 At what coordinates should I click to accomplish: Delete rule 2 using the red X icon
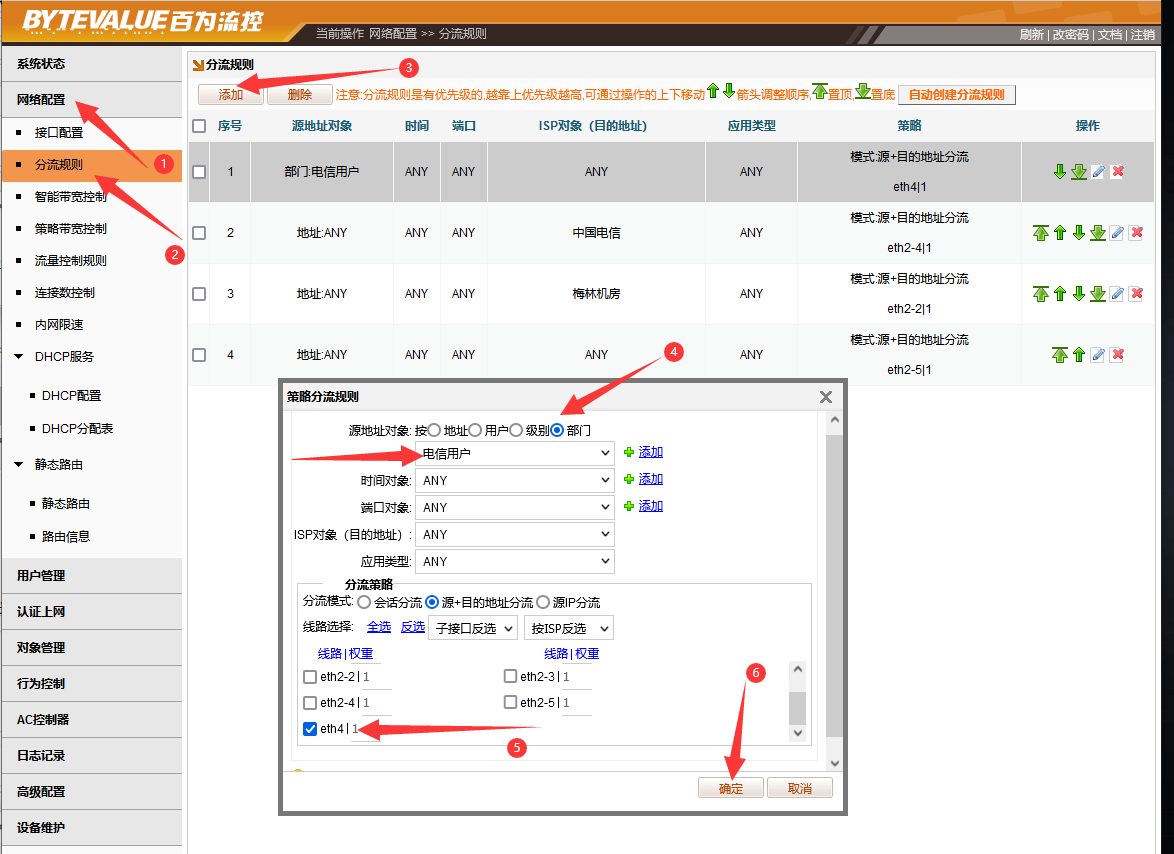pyautogui.click(x=1136, y=233)
